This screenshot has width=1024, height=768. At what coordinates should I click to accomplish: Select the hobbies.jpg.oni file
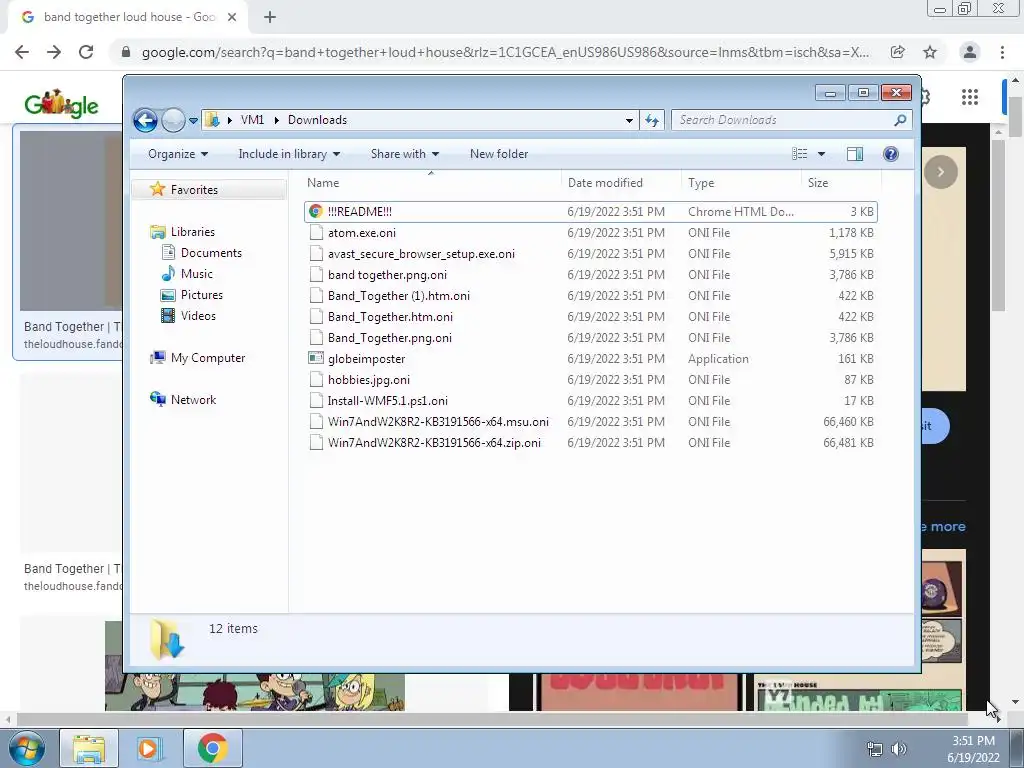[x=590, y=379]
